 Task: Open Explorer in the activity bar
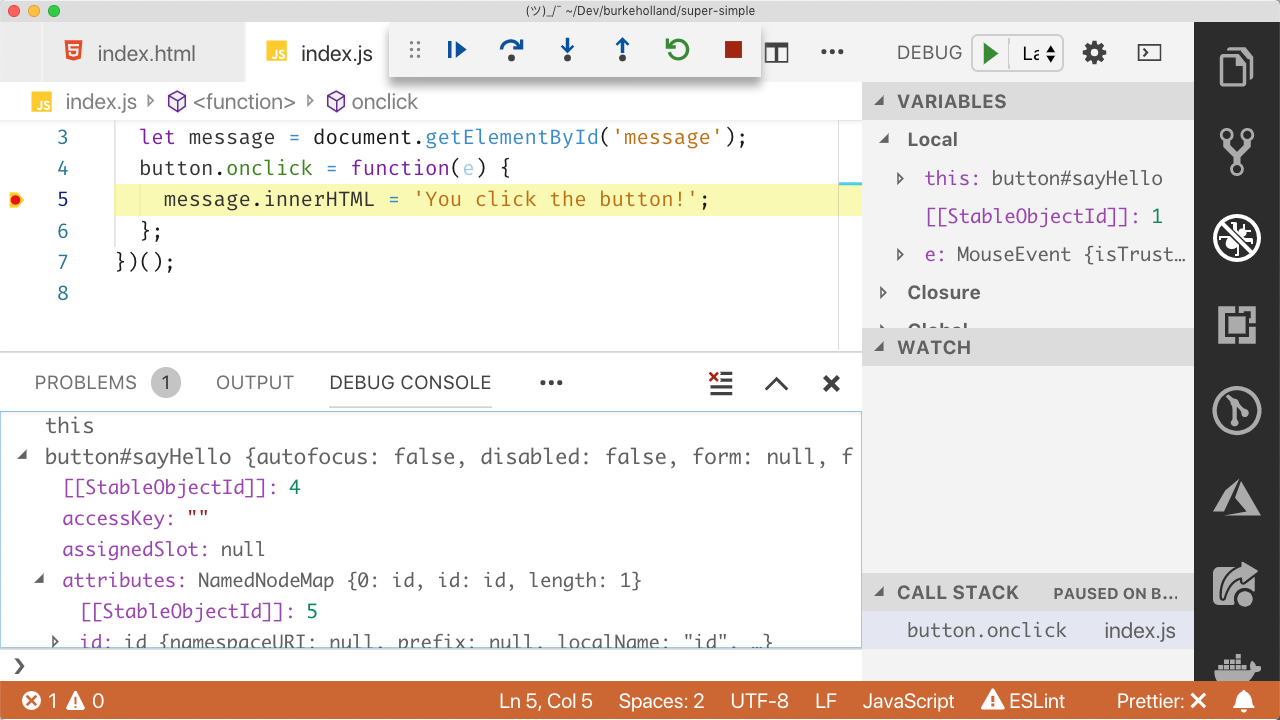pyautogui.click(x=1237, y=68)
